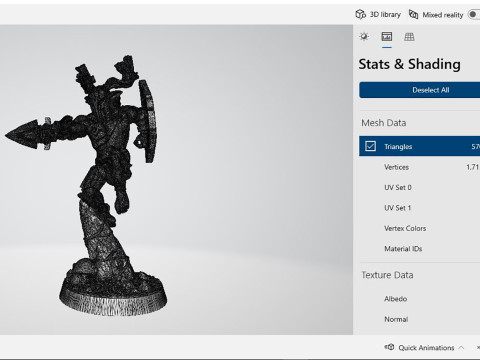Select the Normal texture option
Screen dimensions: 480x360
click(420, 319)
